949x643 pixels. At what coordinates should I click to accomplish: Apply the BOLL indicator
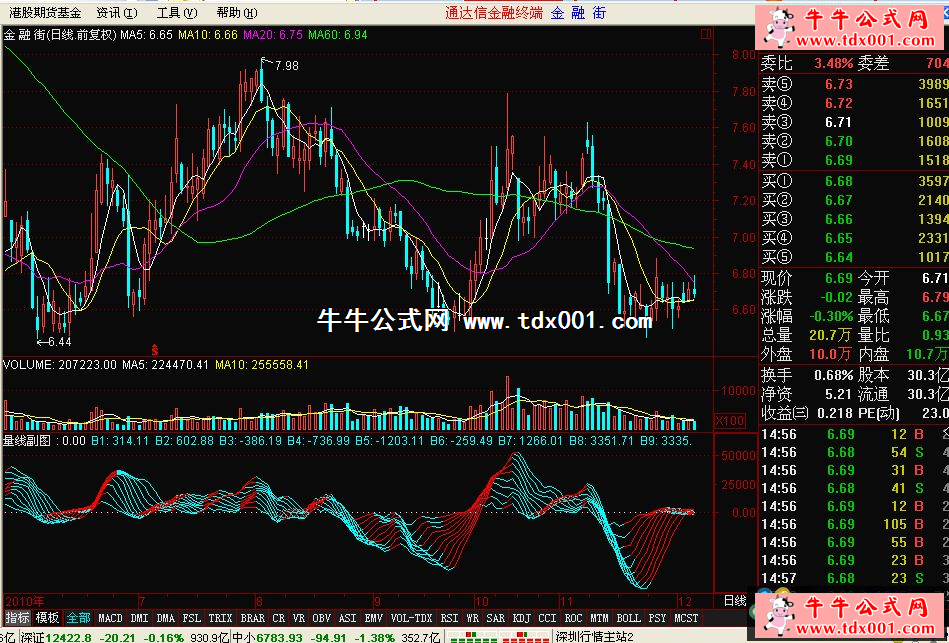pos(628,618)
